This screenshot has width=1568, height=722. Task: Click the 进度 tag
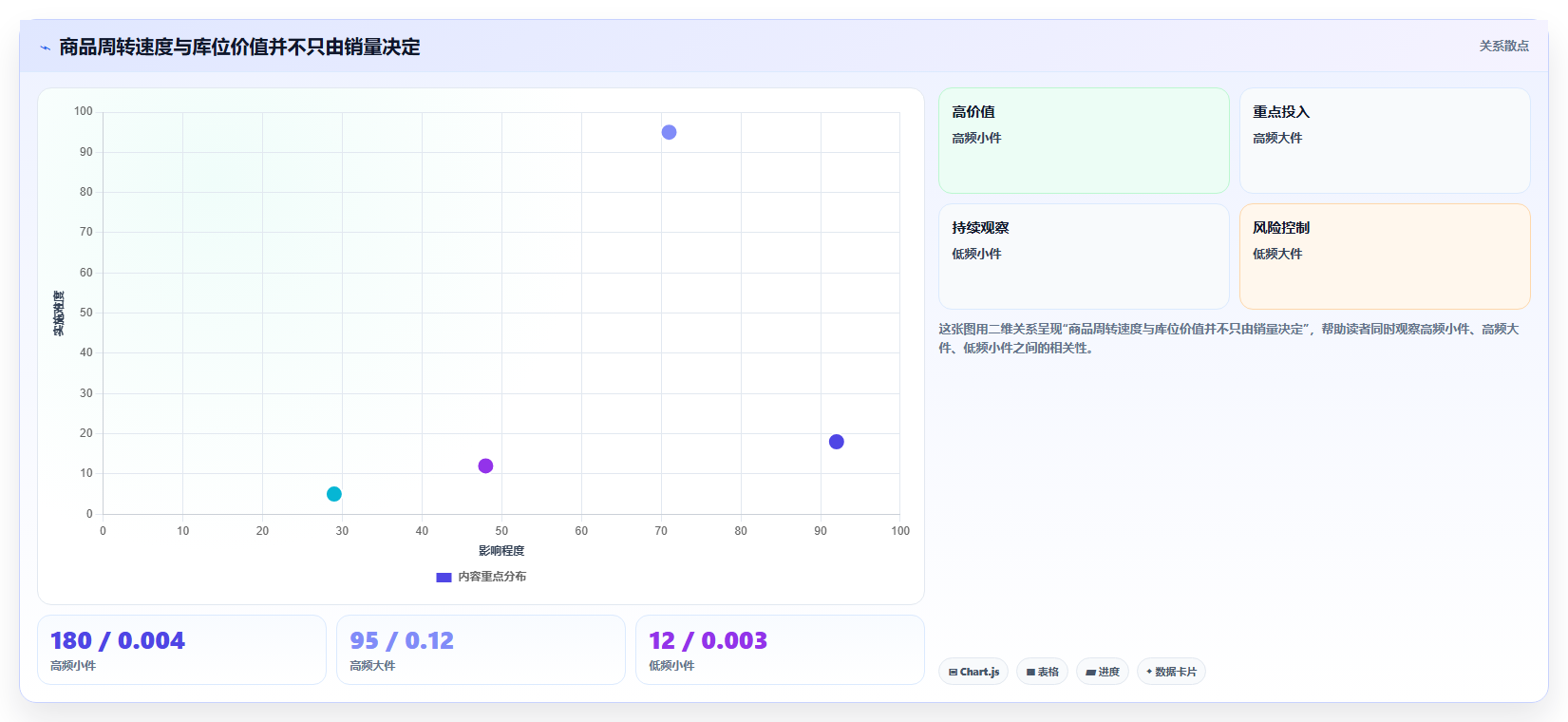point(1103,672)
